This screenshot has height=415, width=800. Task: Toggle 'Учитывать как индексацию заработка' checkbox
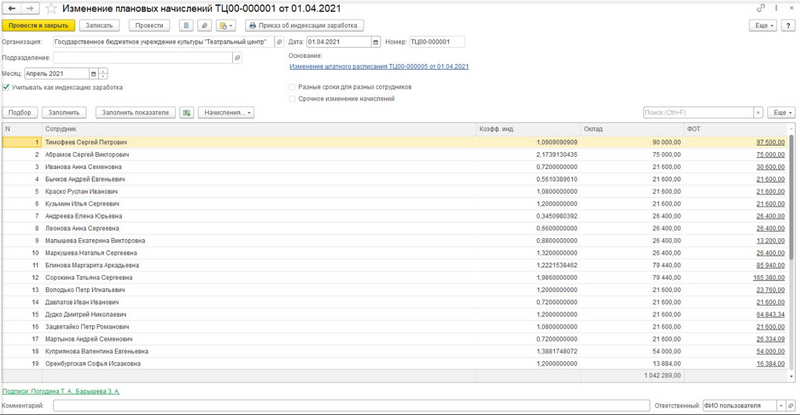click(7, 87)
